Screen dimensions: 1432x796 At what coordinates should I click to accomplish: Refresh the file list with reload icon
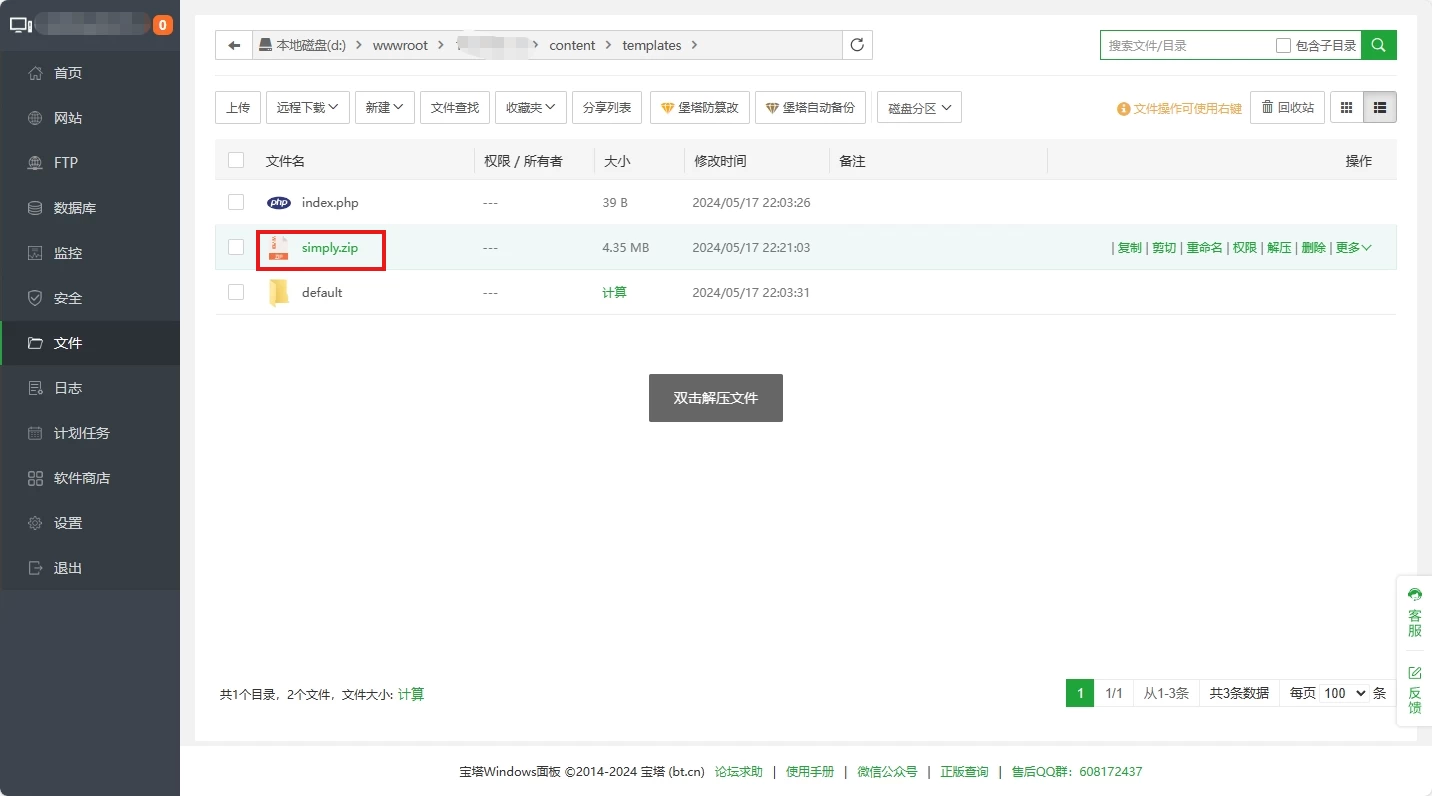click(x=857, y=45)
